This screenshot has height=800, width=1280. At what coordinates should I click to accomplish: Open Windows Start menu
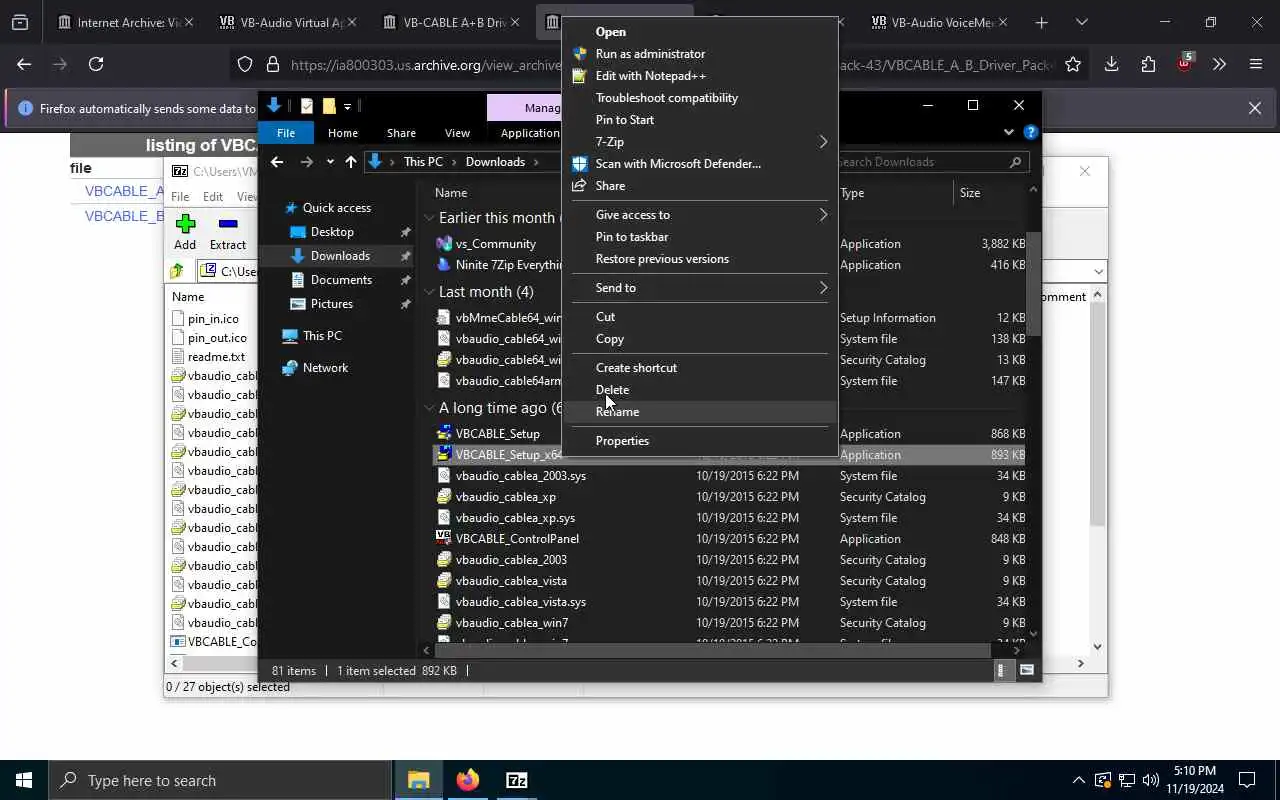tap(24, 780)
